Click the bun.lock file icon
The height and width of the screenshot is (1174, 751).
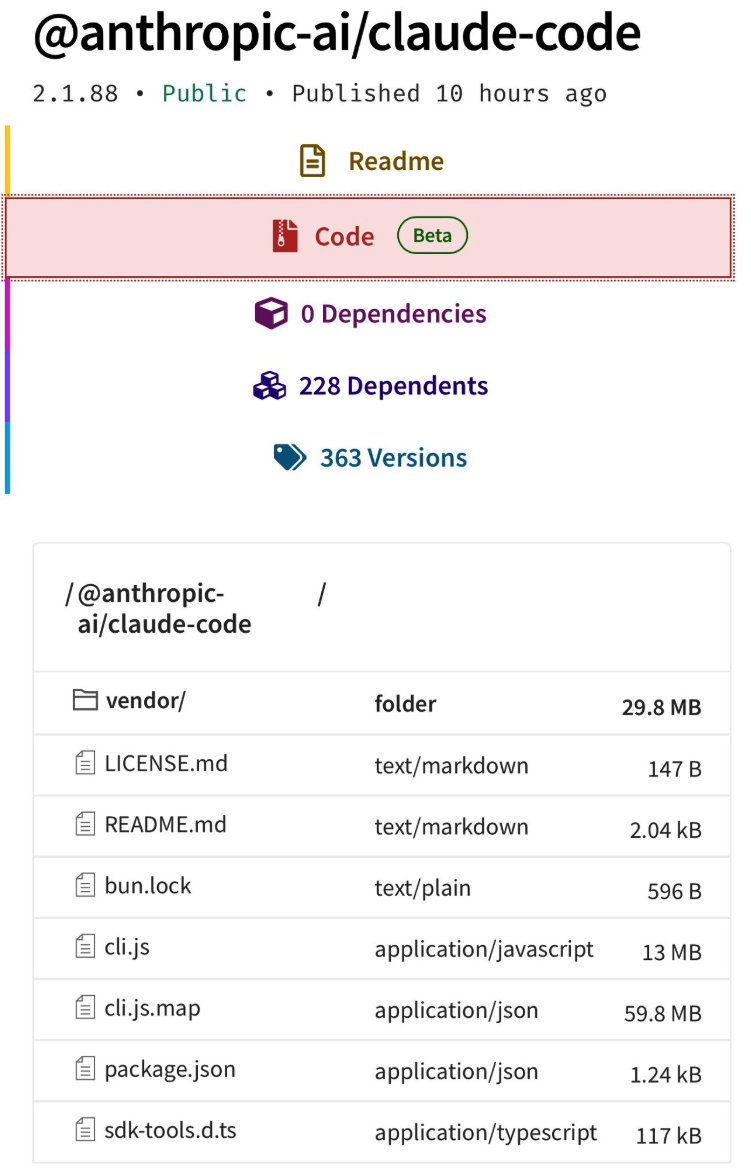coord(85,886)
